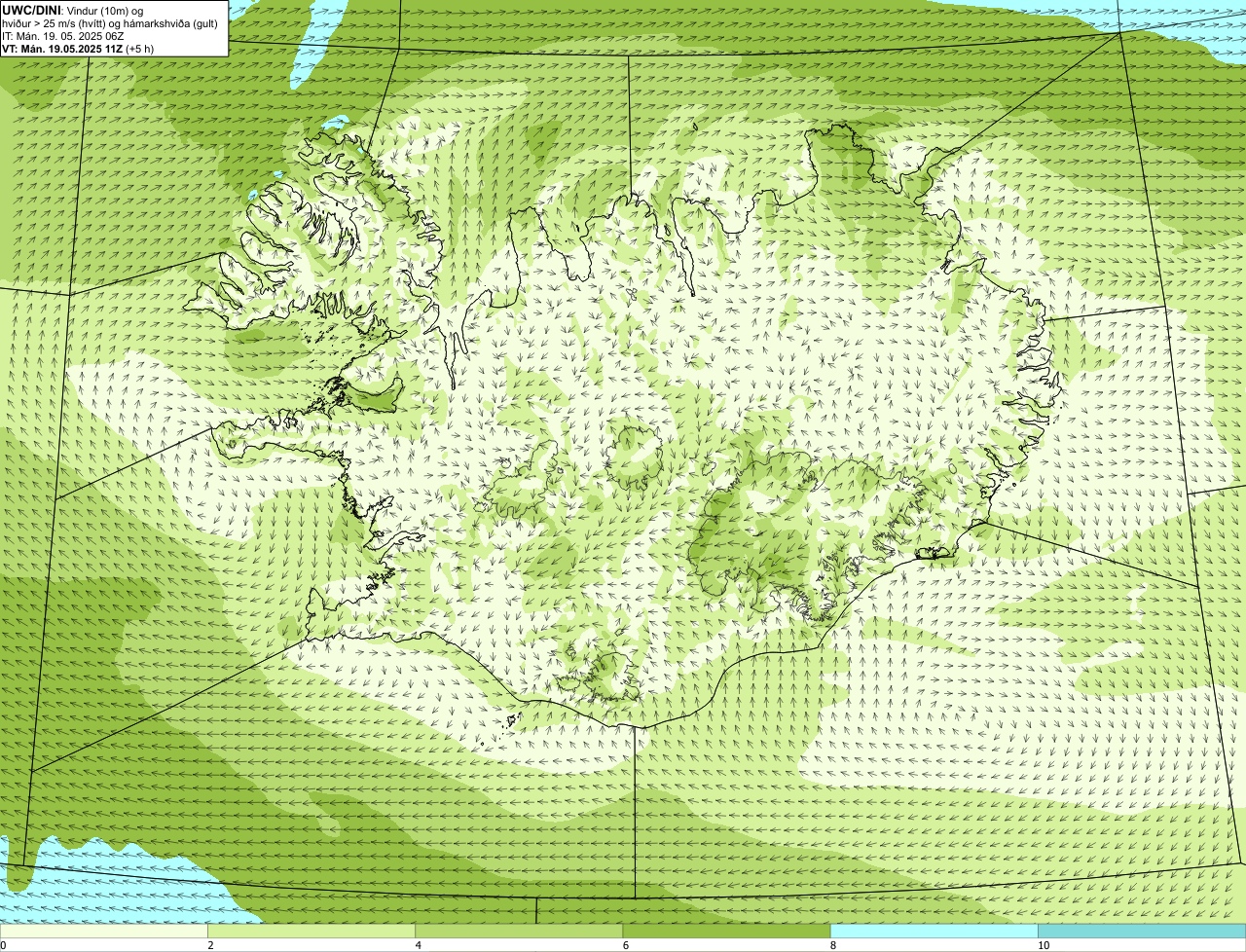Click the "8" label on the color scale
The image size is (1246, 952).
tap(833, 945)
